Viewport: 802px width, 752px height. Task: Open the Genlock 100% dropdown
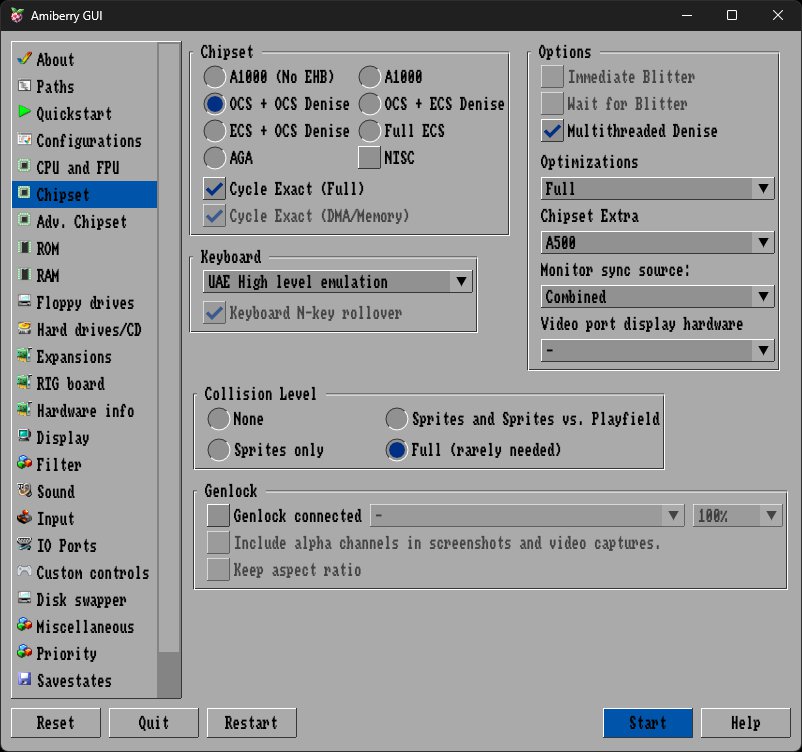click(x=738, y=516)
